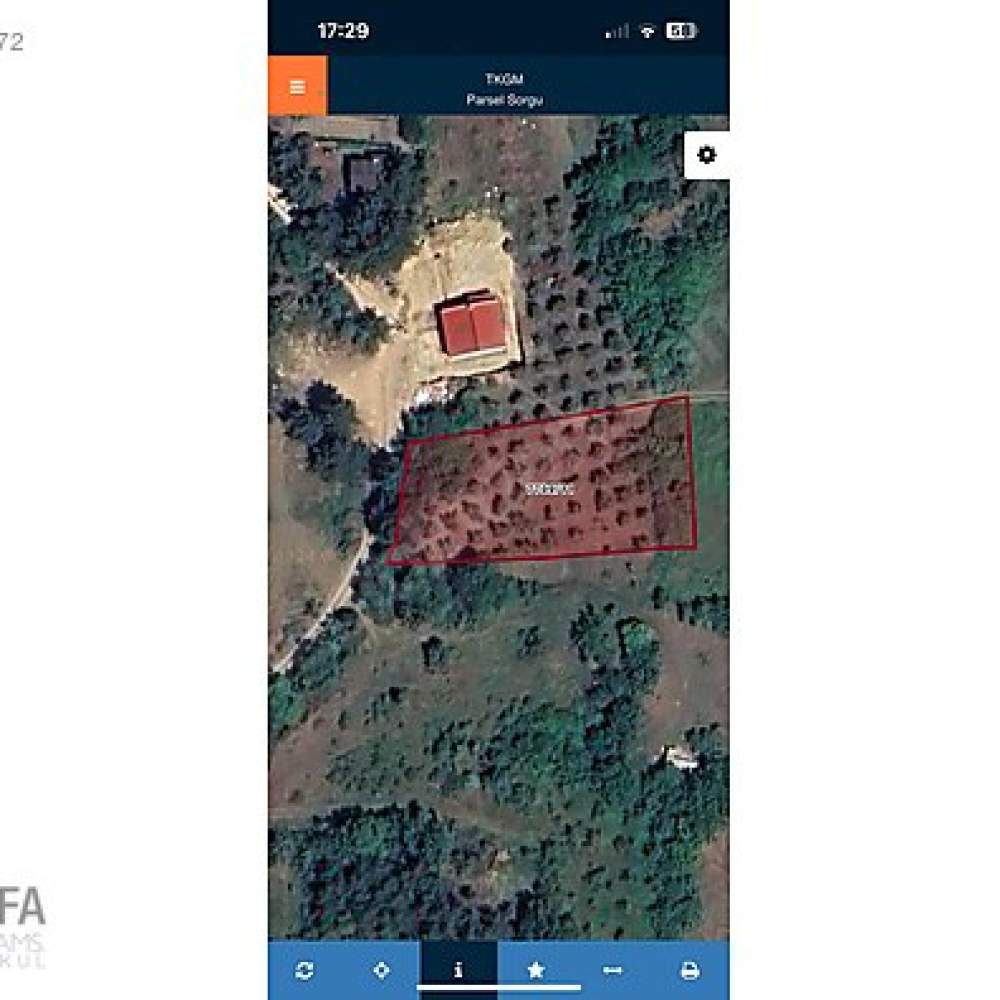
Task: Tap the Wi-Fi status icon
Action: click(x=647, y=31)
